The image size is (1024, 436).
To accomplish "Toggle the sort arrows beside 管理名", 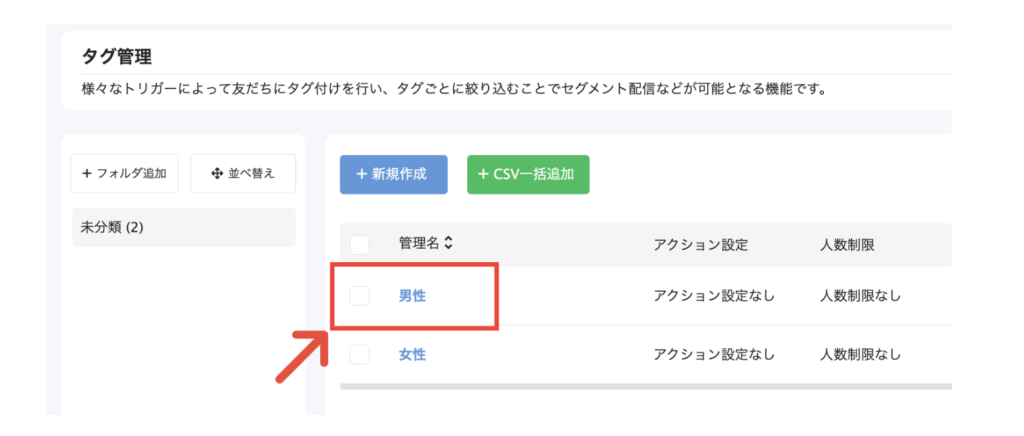I will [x=448, y=244].
